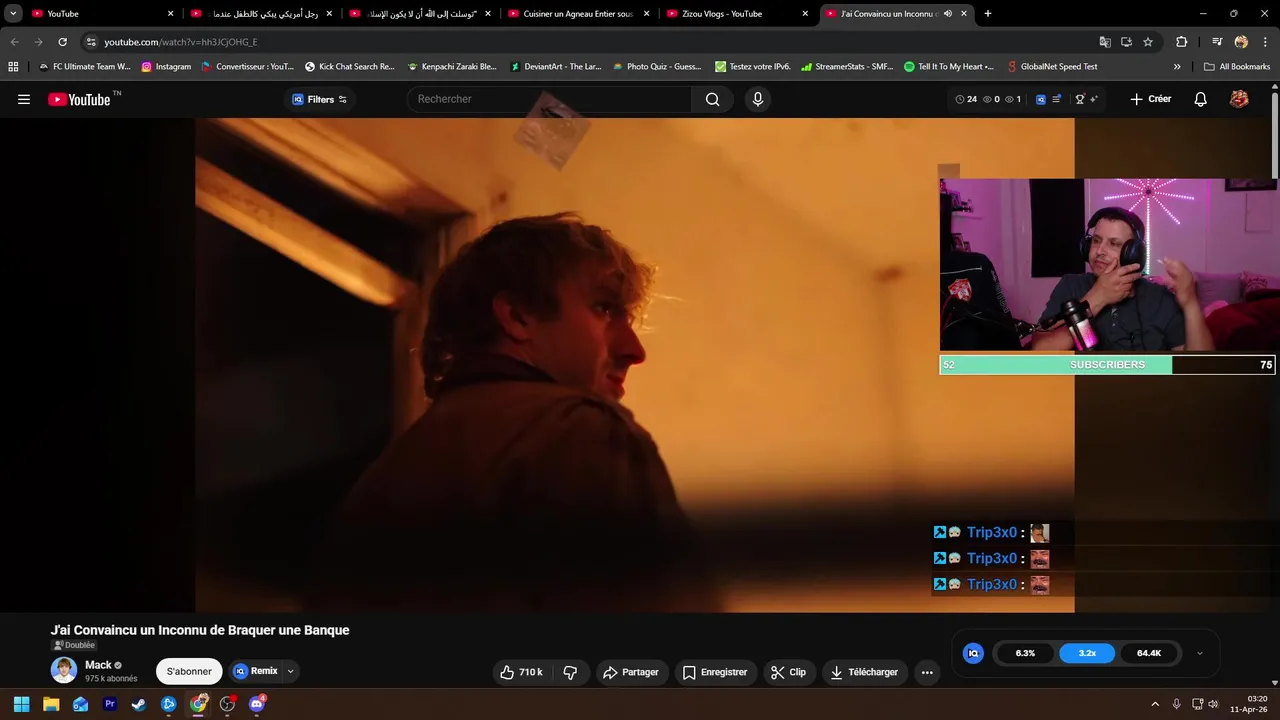Open Adobe Premiere Pro from the taskbar
The image size is (1280, 720).
[110, 704]
